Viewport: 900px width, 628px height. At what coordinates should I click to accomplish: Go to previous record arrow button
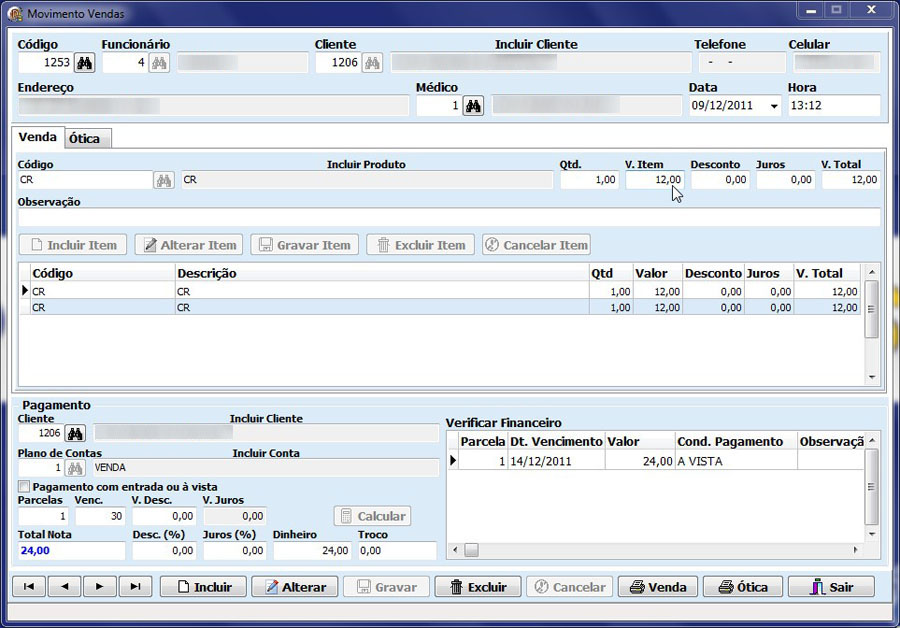[64, 587]
